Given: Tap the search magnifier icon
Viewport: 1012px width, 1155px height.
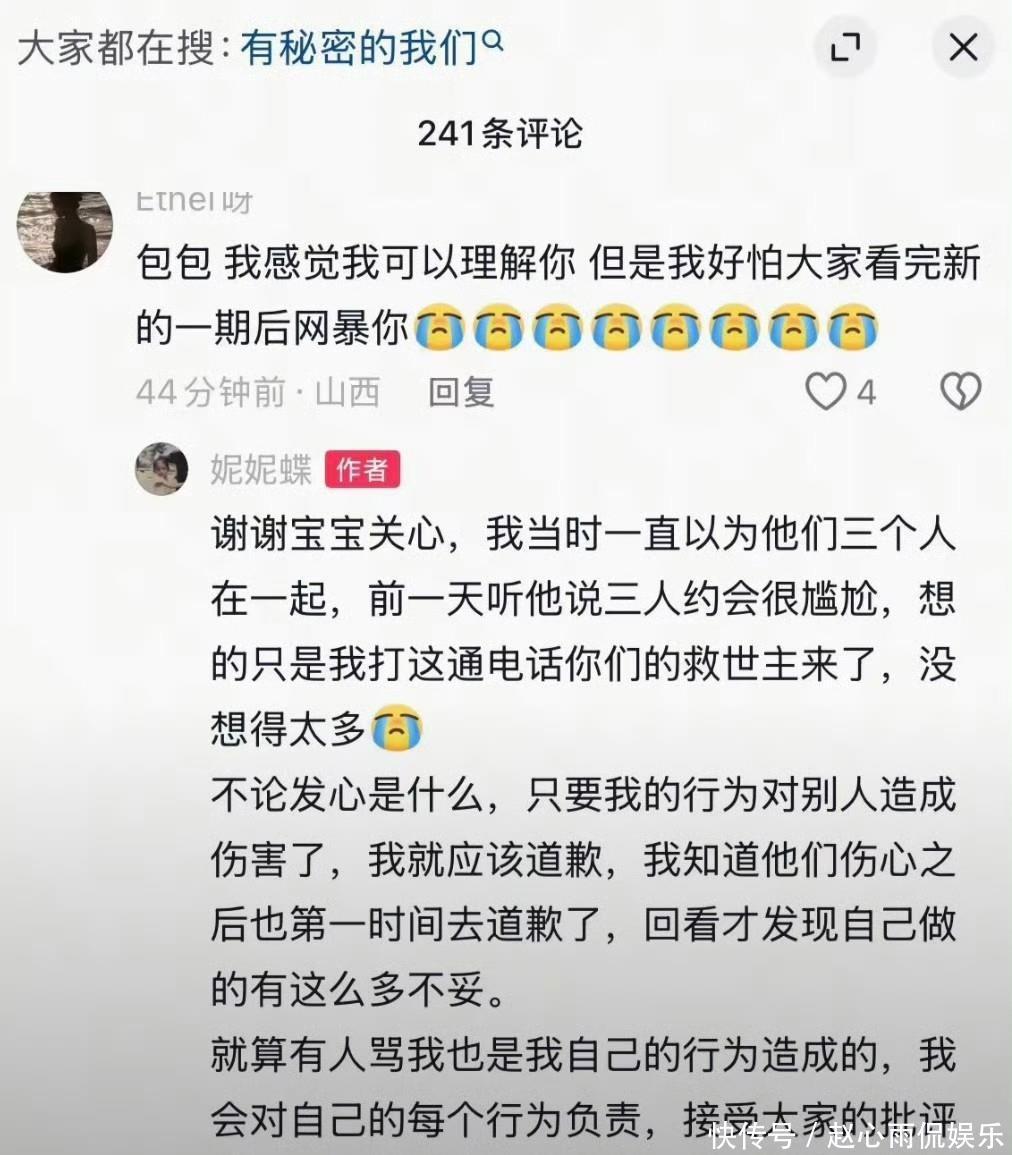Looking at the screenshot, I should pyautogui.click(x=493, y=41).
